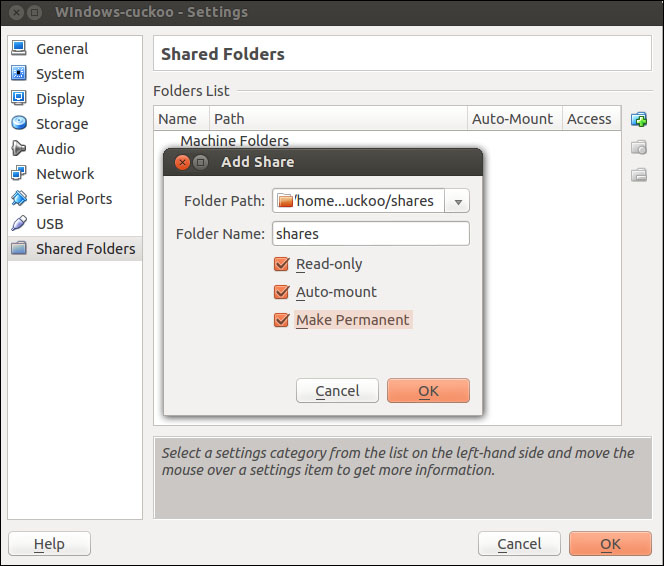Open the Network settings category

click(75, 174)
